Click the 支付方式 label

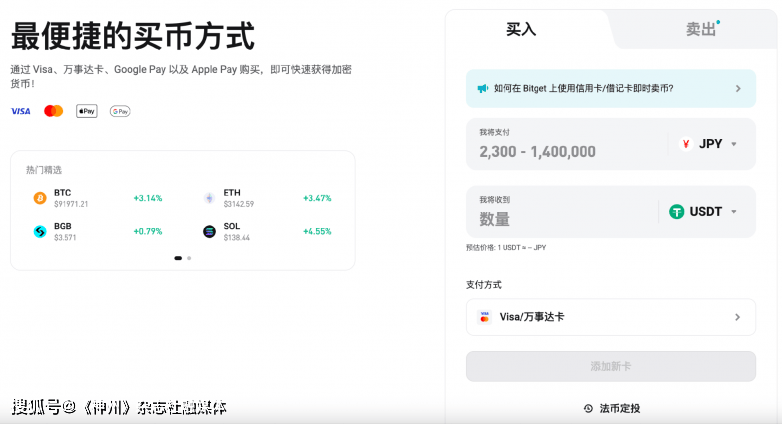tap(484, 285)
